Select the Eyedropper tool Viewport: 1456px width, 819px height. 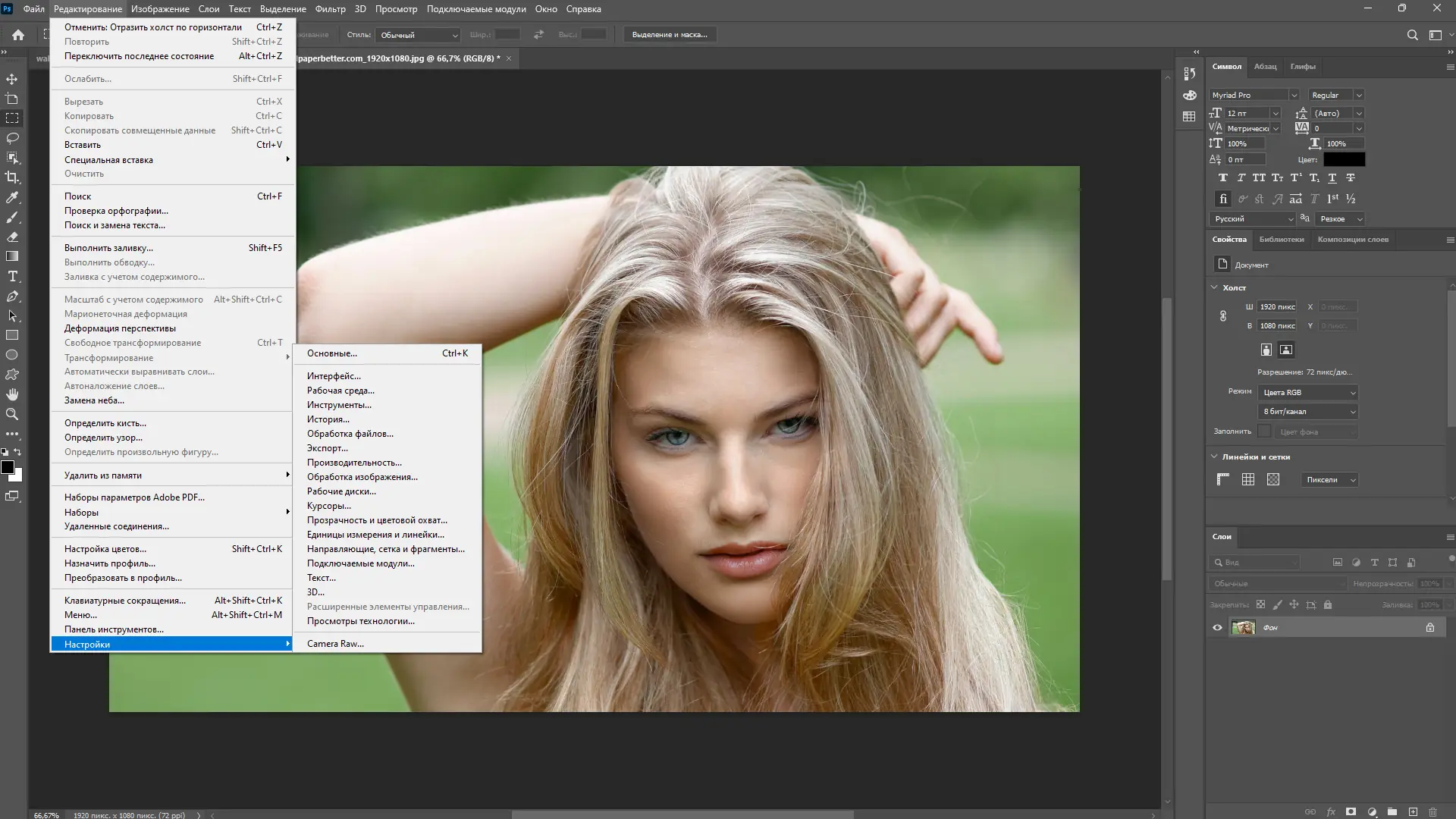[x=12, y=197]
